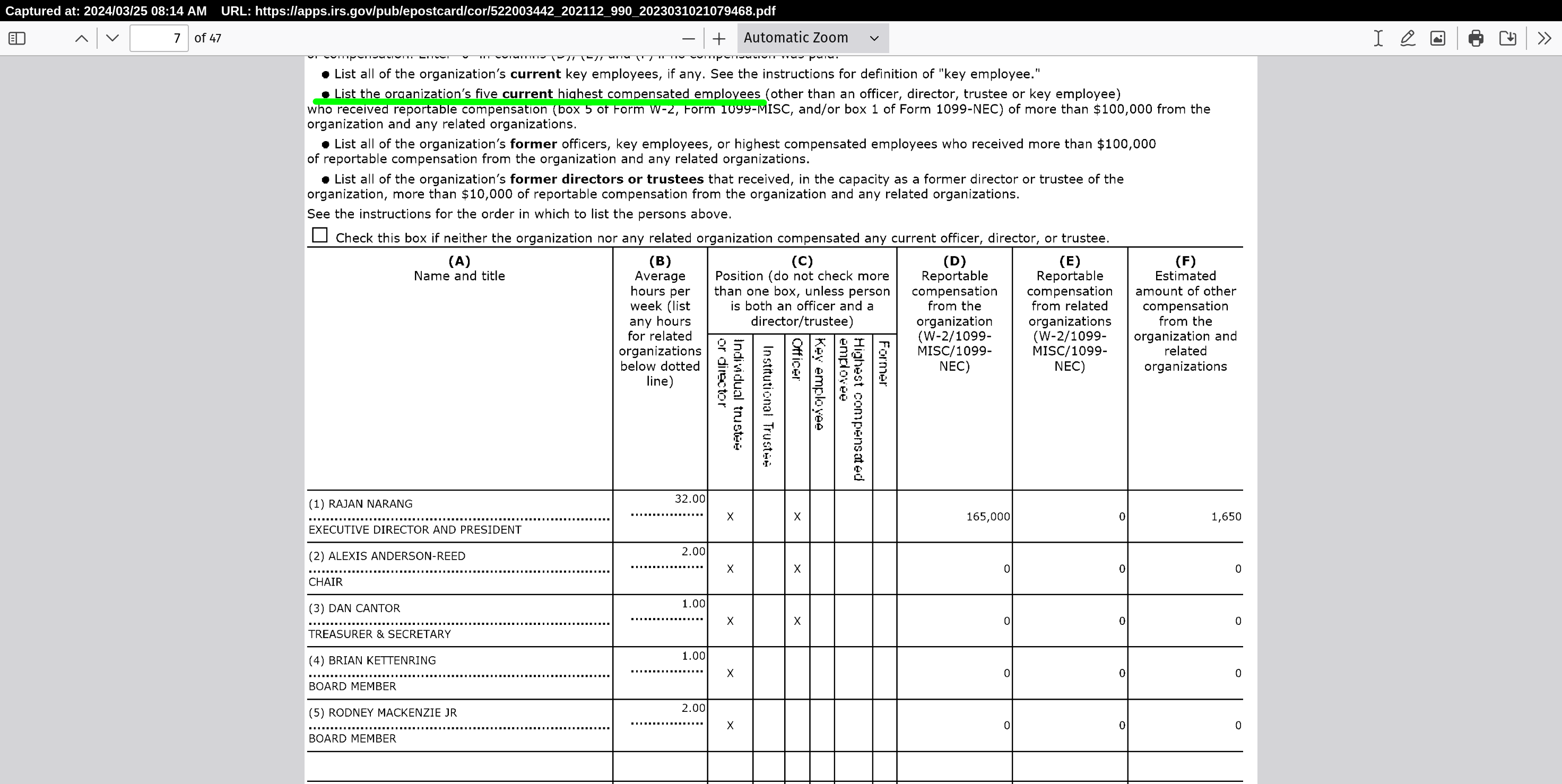Select the text annotation tool
1562x784 pixels.
click(x=1378, y=38)
